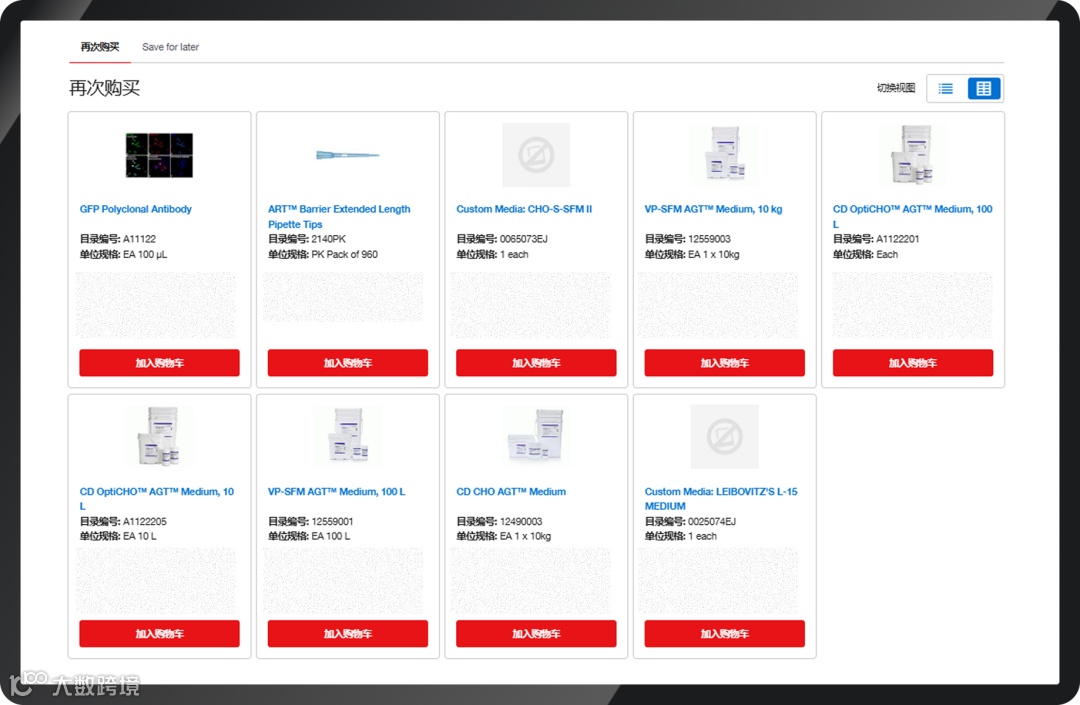This screenshot has width=1080, height=705.
Task: Add CD OptiCHO AGT Medium 10 L to cart
Action: tap(159, 633)
